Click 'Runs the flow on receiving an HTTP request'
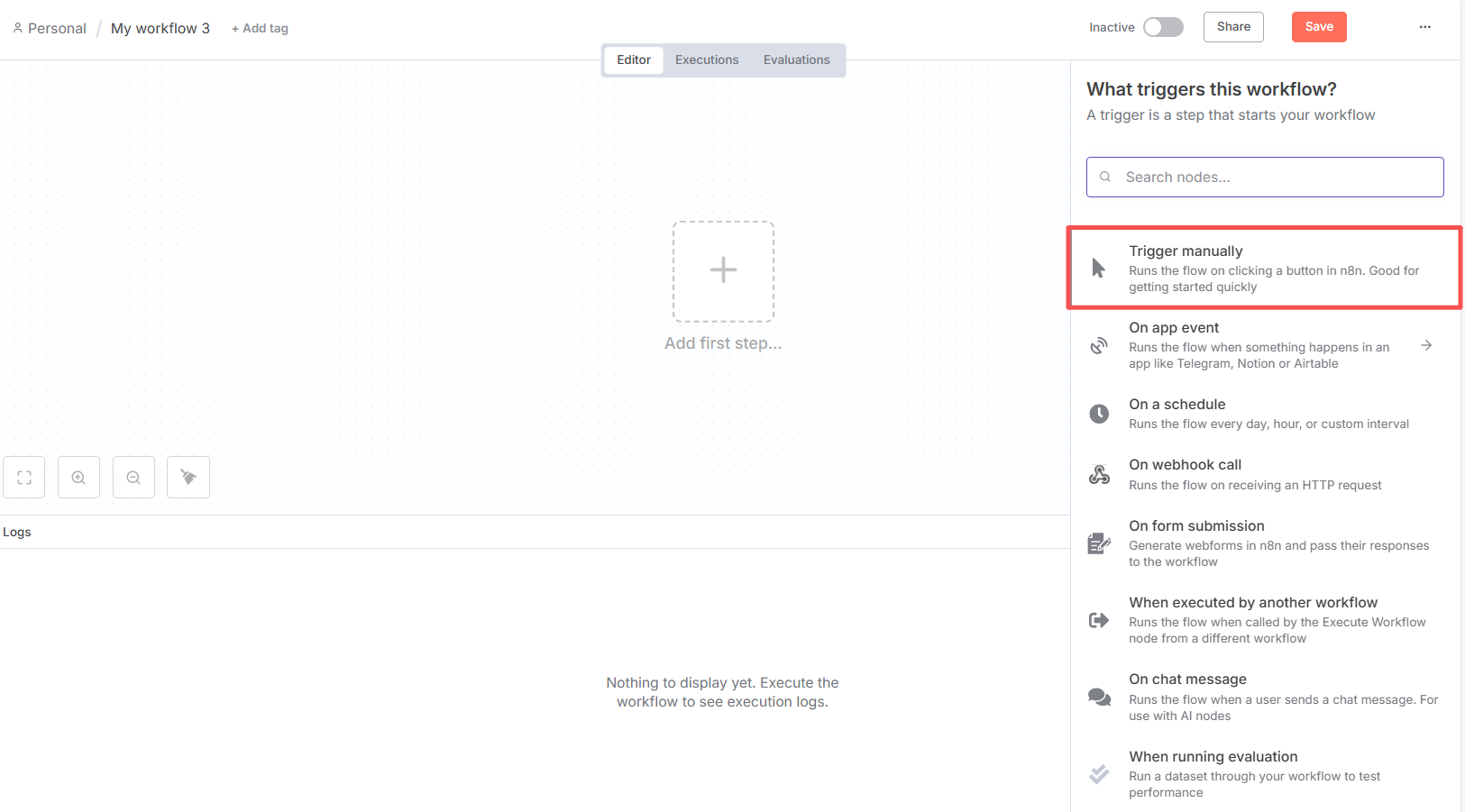 tap(1255, 485)
